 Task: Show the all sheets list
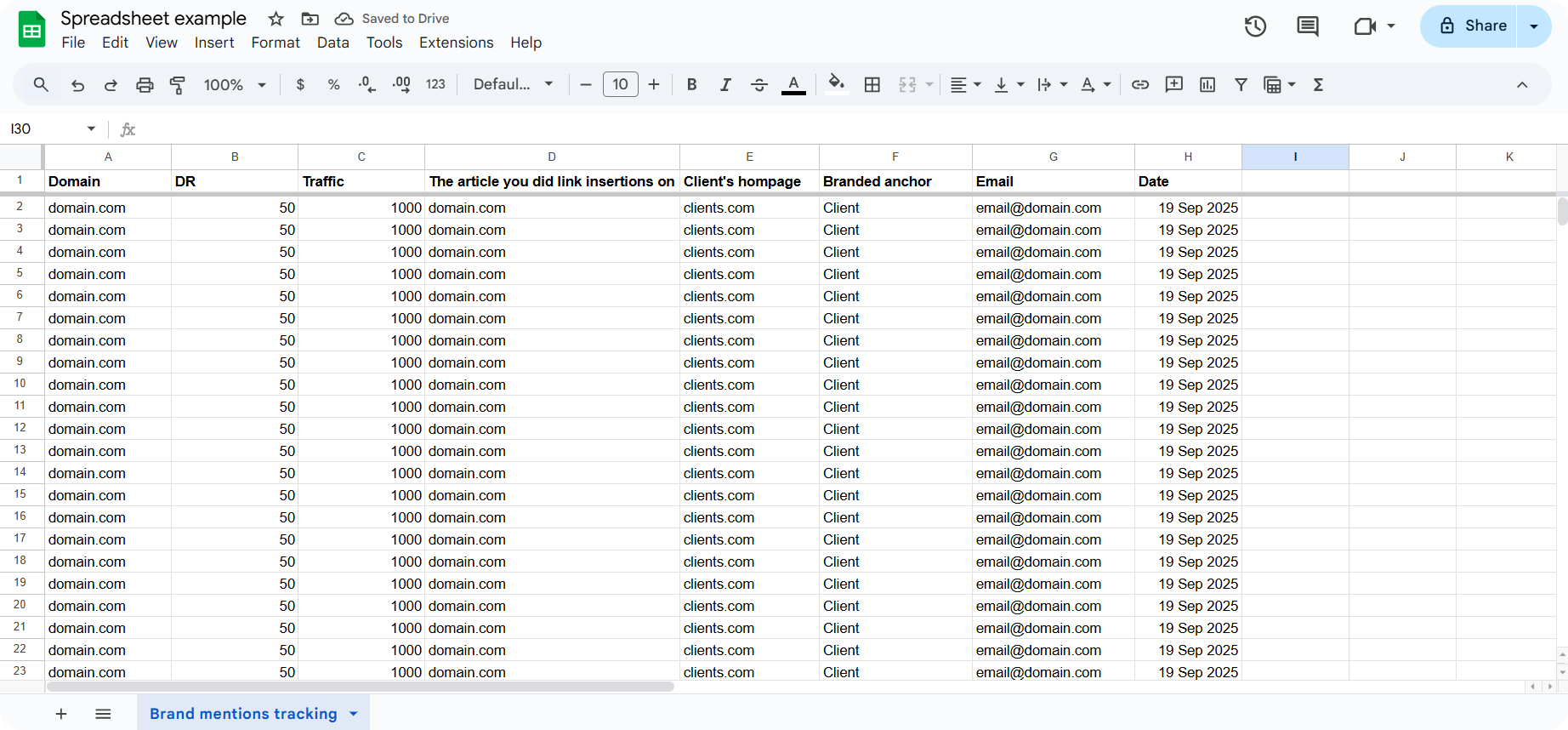click(103, 714)
